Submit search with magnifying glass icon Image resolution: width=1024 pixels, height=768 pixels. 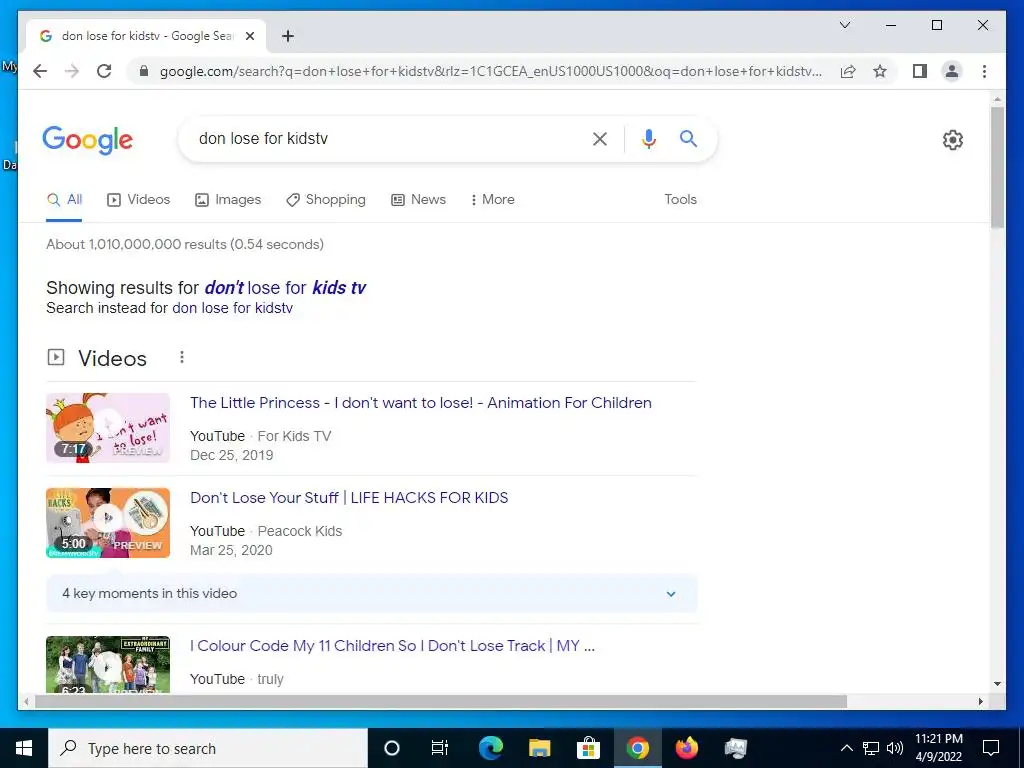coord(688,138)
